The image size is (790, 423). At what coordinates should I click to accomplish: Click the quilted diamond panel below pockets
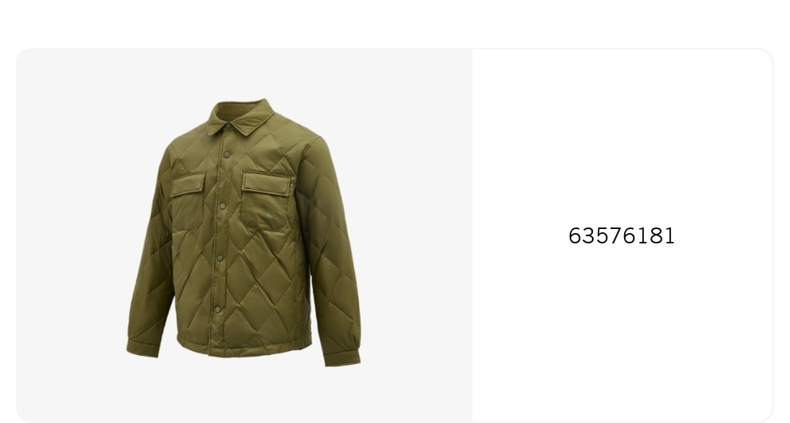[x=259, y=282]
